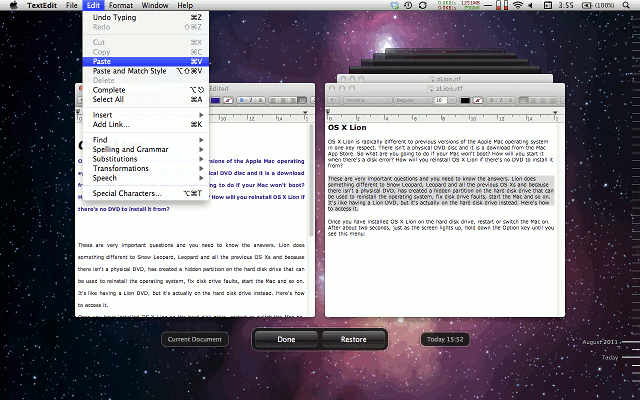The height and width of the screenshot is (400, 640).
Task: Click the font size field showing 10
Action: [x=440, y=100]
